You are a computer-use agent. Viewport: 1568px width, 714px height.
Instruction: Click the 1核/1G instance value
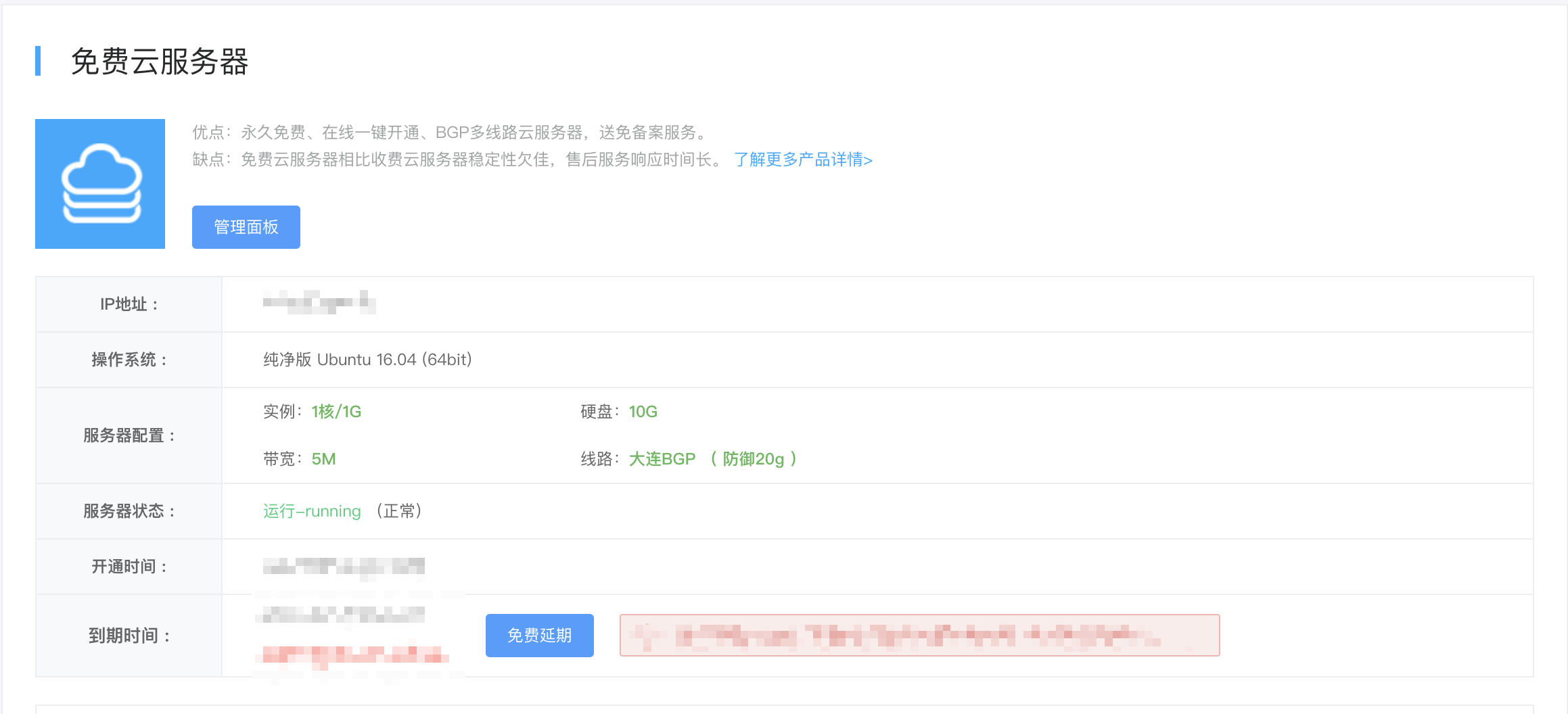click(336, 412)
